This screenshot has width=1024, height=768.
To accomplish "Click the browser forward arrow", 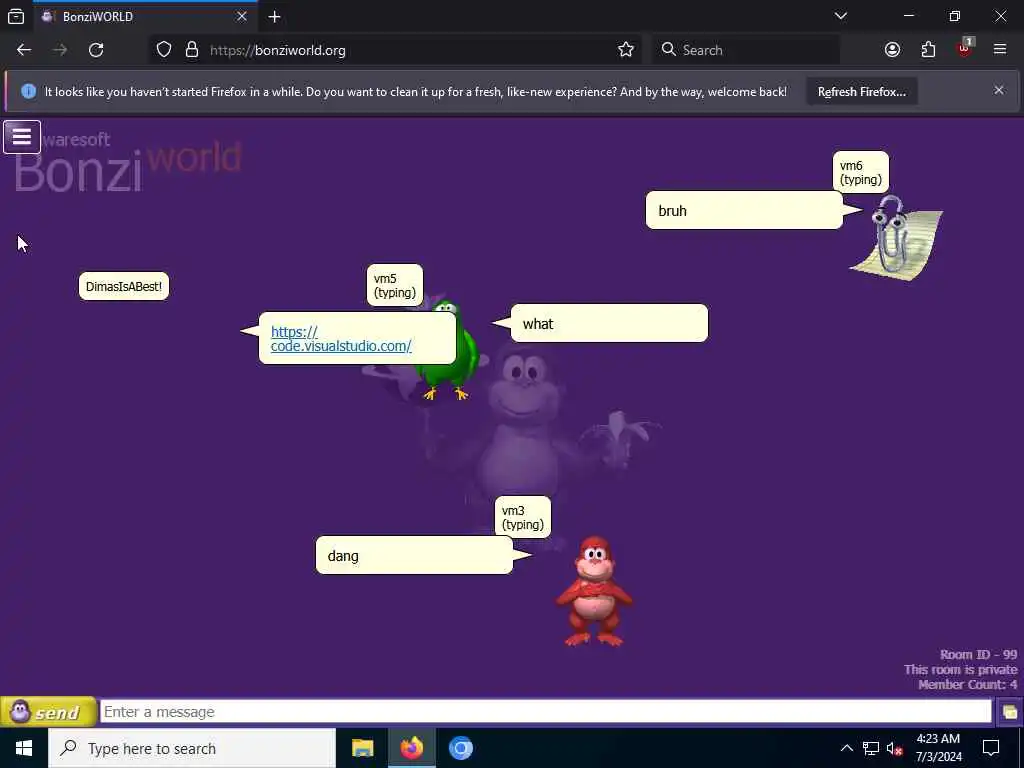I will [60, 50].
